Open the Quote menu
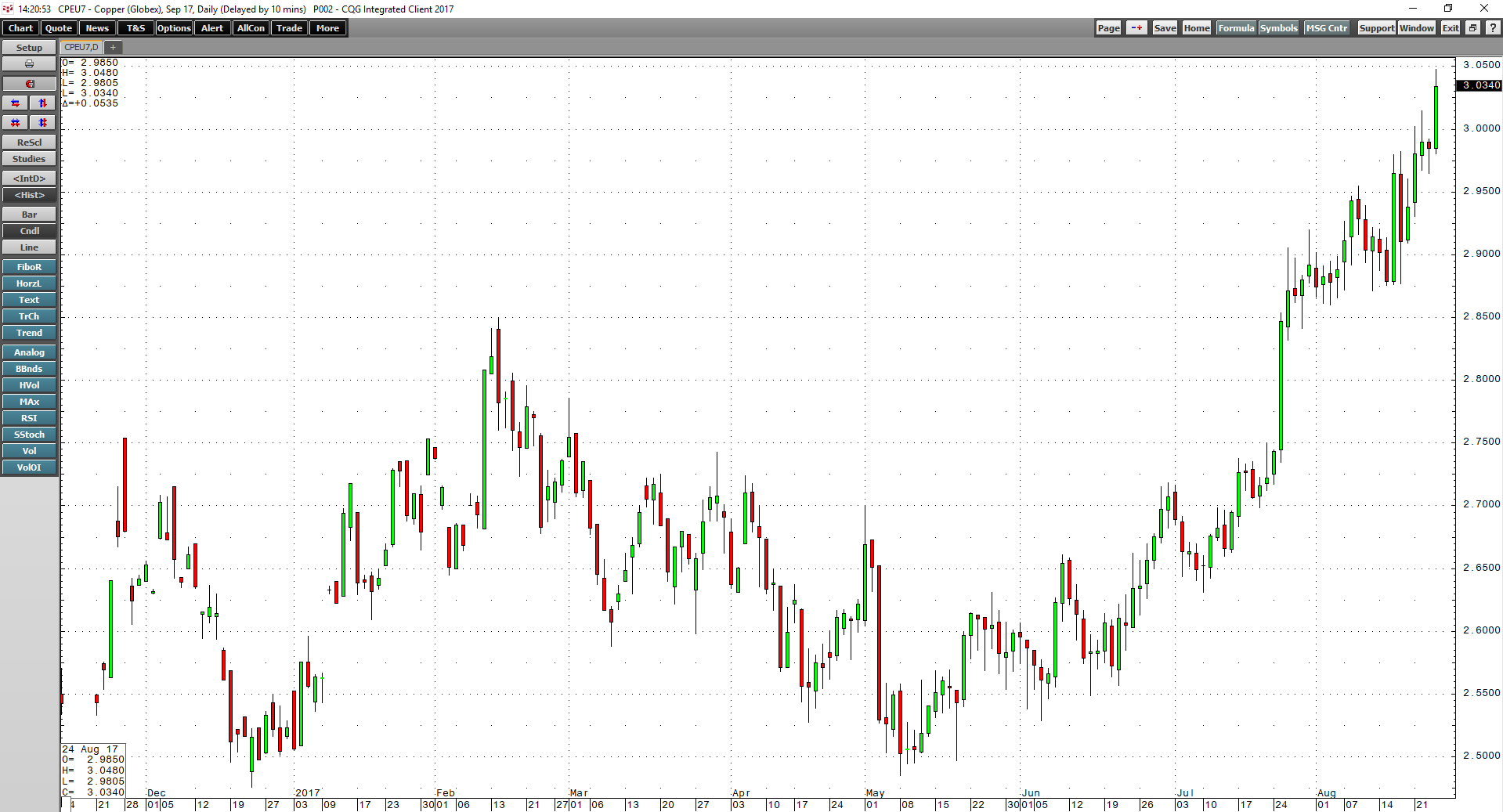 (59, 28)
